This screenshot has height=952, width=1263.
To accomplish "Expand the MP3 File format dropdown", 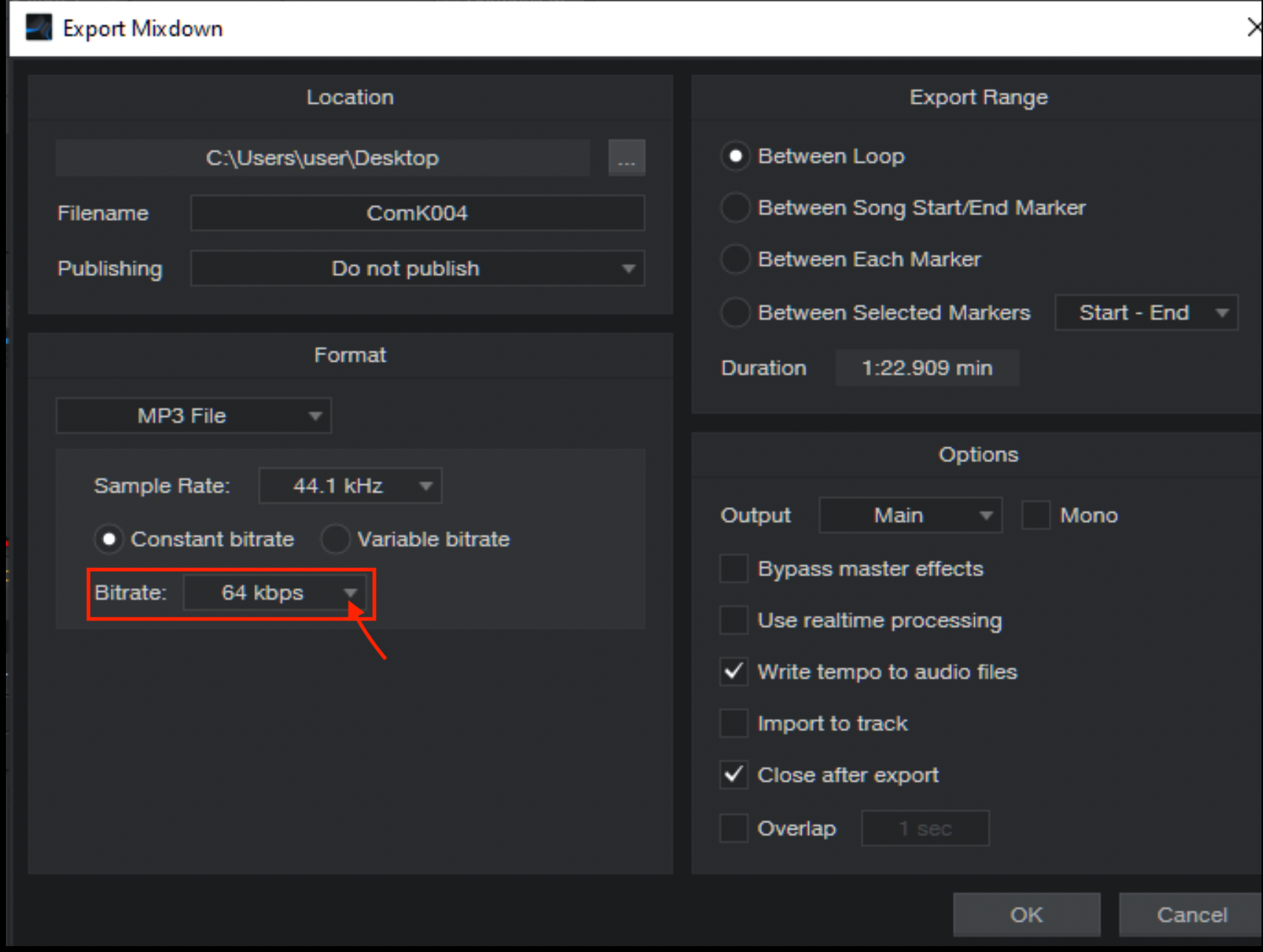I will click(194, 416).
